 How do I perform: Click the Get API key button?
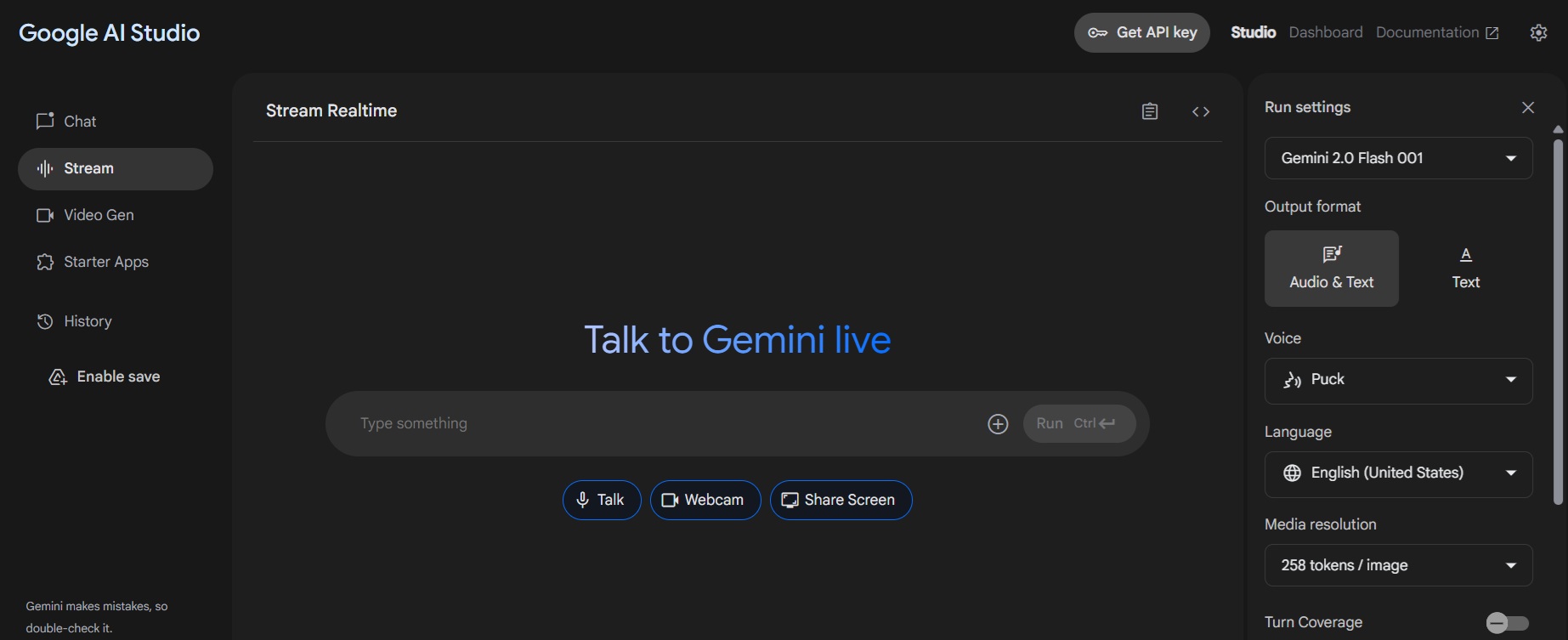pos(1142,32)
